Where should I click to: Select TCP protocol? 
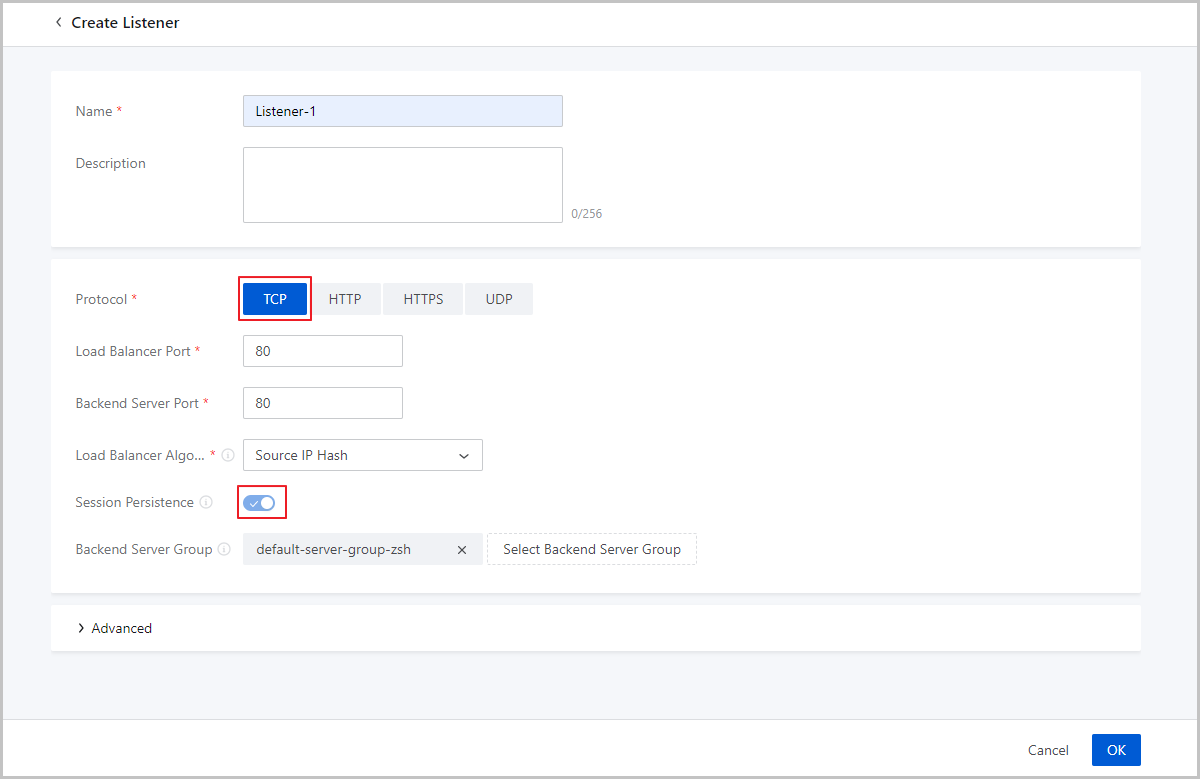(275, 299)
